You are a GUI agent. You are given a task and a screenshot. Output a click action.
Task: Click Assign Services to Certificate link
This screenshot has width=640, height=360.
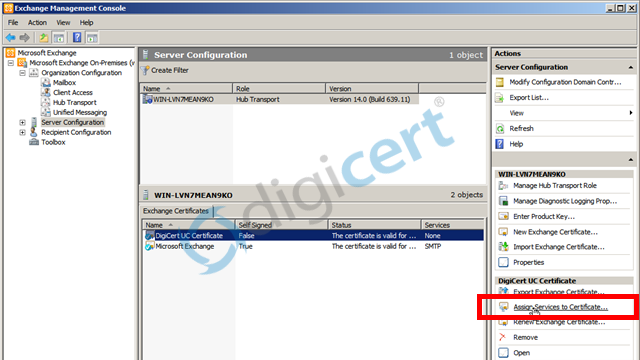(x=560, y=307)
